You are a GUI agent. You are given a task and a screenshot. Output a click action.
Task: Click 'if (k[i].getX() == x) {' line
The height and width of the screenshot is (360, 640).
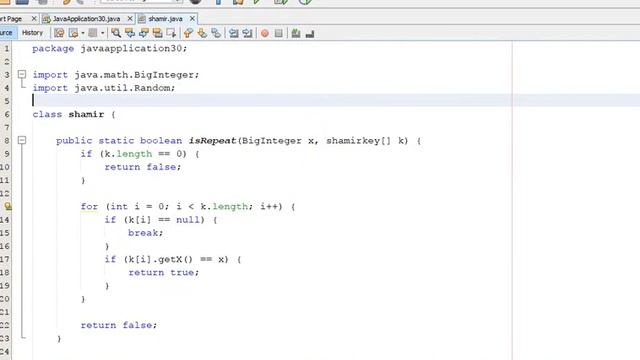point(173,259)
